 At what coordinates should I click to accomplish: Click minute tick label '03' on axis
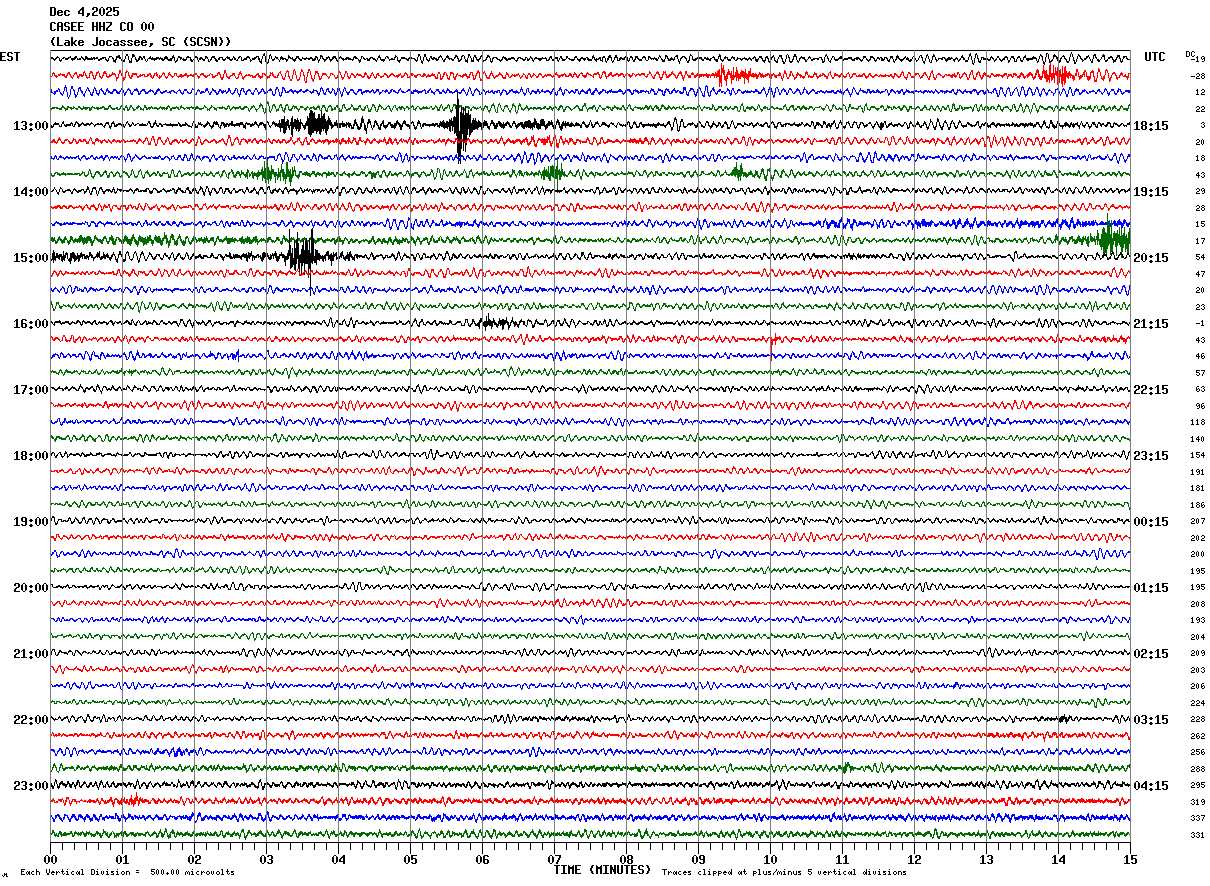[x=266, y=859]
